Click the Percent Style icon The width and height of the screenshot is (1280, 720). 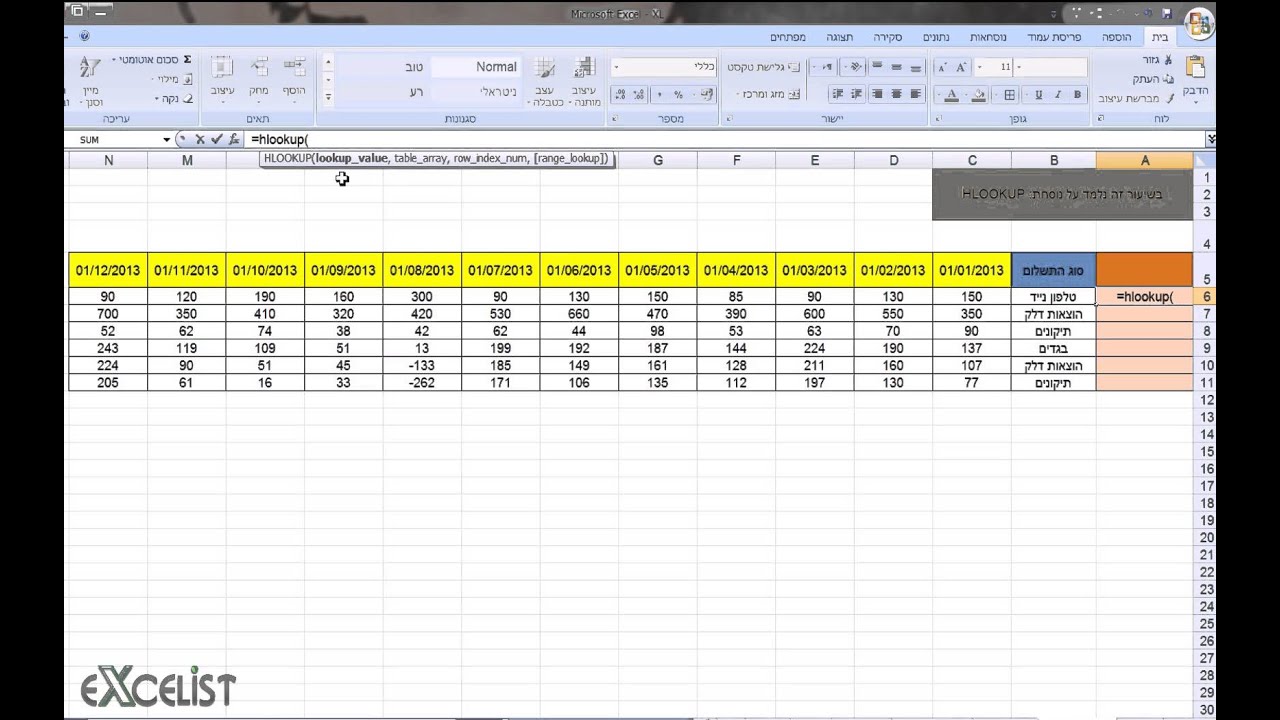[x=678, y=95]
